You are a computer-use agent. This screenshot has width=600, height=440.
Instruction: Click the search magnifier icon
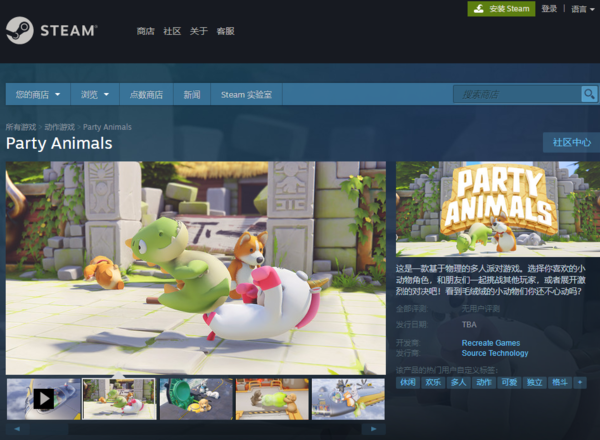589,94
